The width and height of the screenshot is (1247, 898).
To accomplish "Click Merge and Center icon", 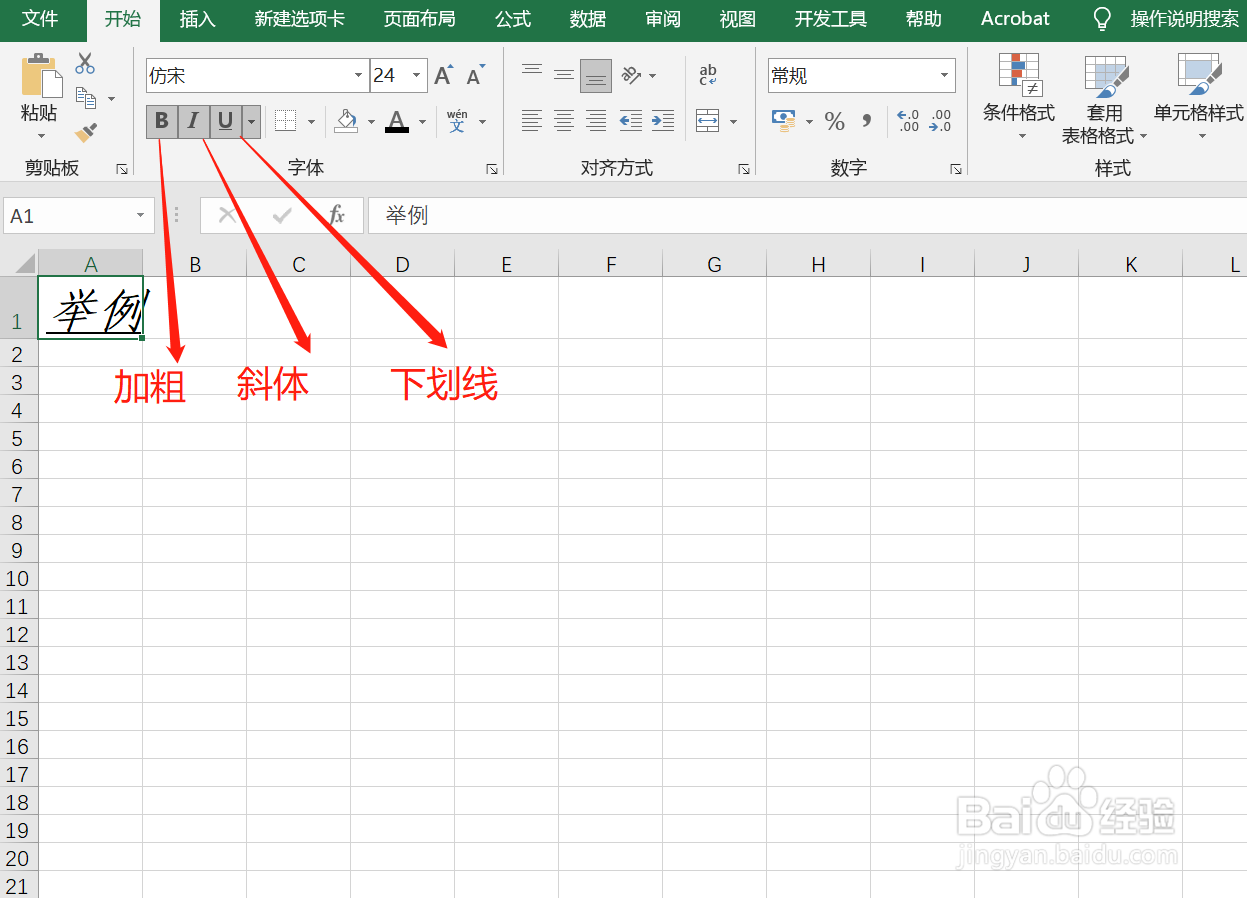I will [x=708, y=121].
